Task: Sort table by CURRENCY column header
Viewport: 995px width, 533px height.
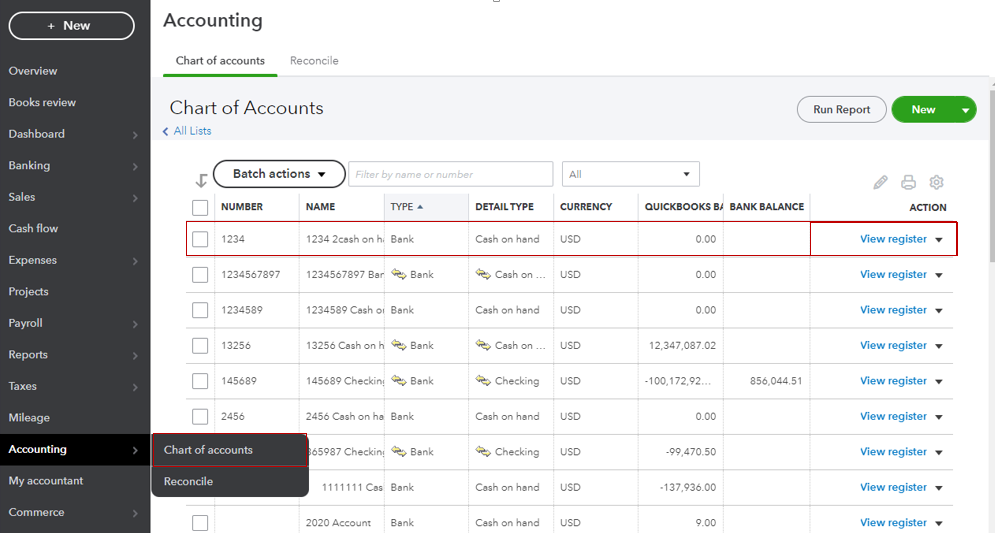Action: click(586, 207)
